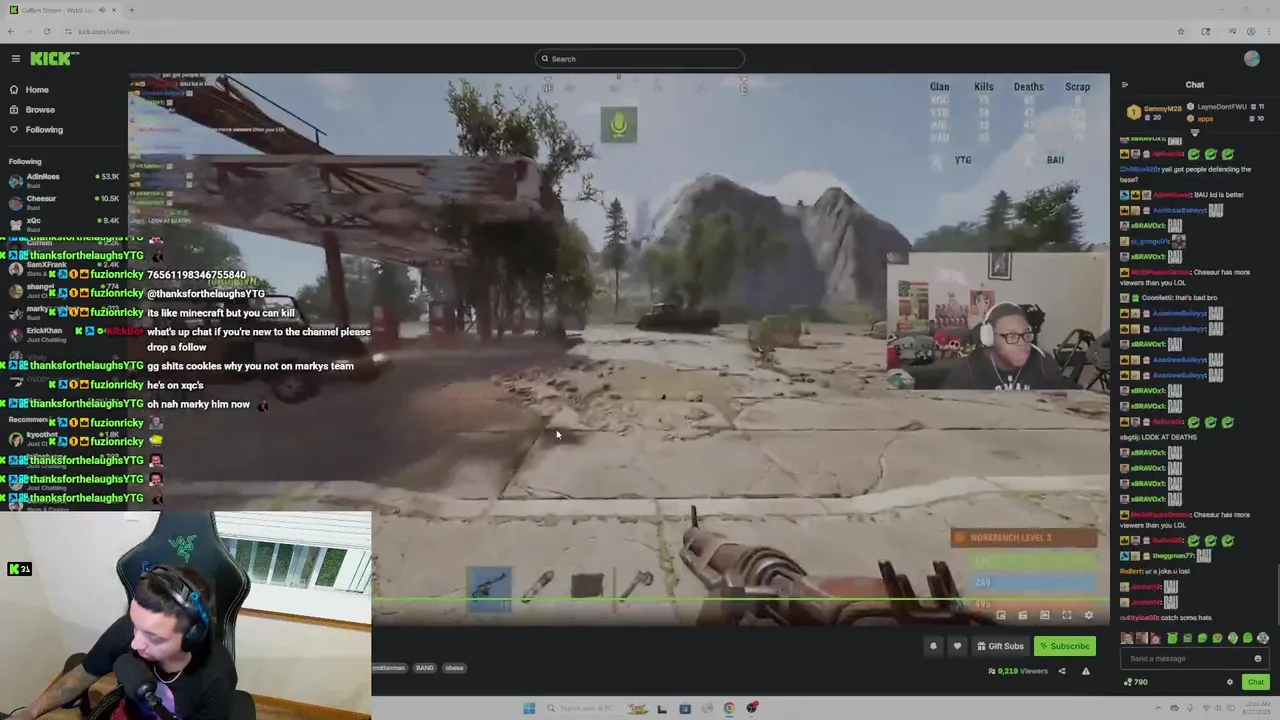Open Following in the sidebar
Image resolution: width=1280 pixels, height=720 pixels.
[44, 130]
